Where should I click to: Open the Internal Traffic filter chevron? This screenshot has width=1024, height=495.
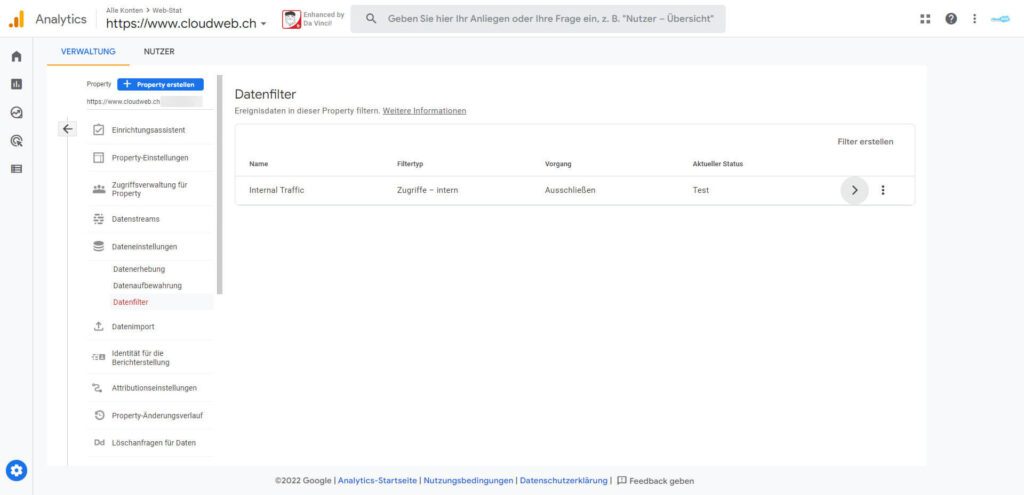854,190
